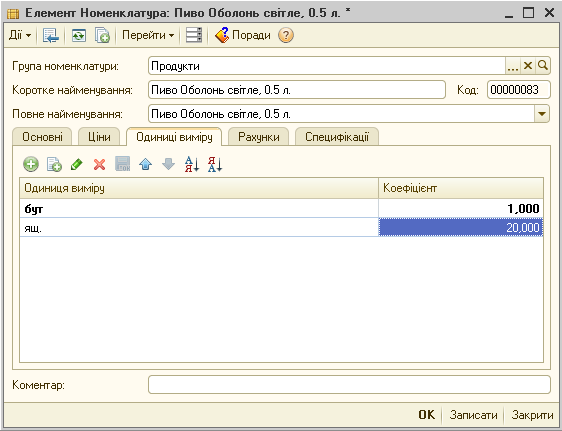This screenshot has height=431, width=562.
Task: Click the coefficient cell 1,000
Action: [461, 208]
